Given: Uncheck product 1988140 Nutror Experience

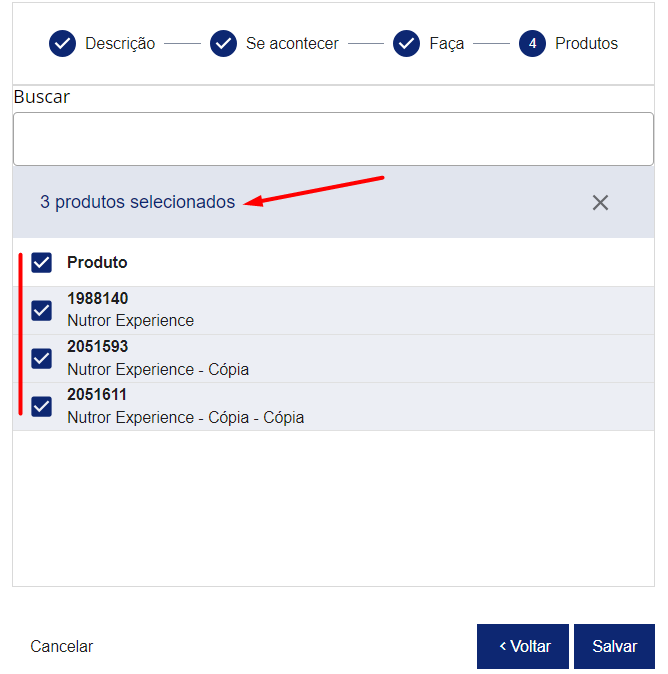Looking at the screenshot, I should coord(42,310).
